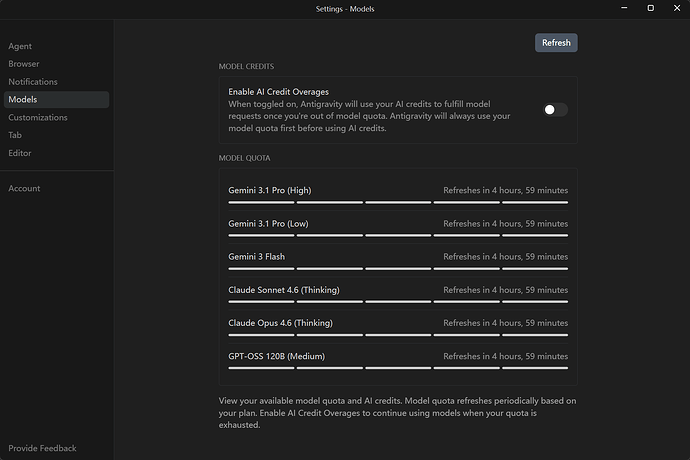Click the Gemini 3 Flash model name
The width and height of the screenshot is (690, 460).
click(x=257, y=257)
